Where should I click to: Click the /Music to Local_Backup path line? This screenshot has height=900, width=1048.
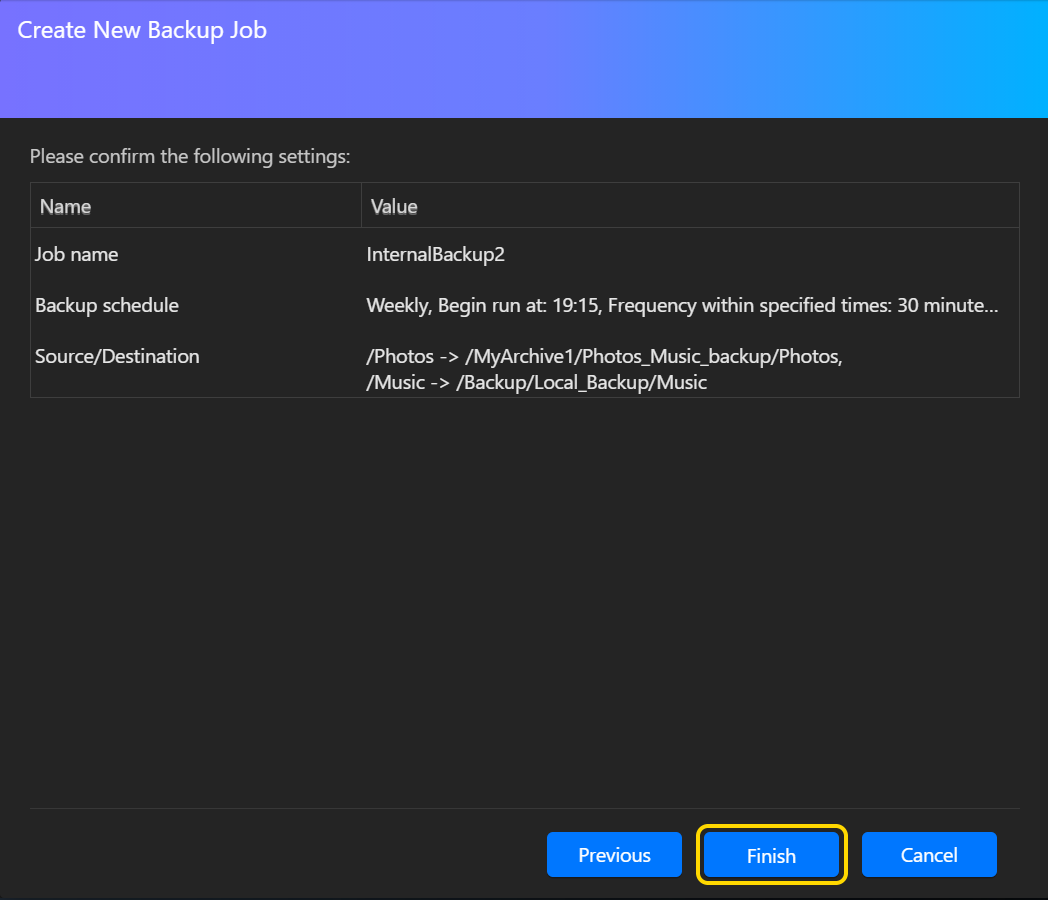coord(537,382)
